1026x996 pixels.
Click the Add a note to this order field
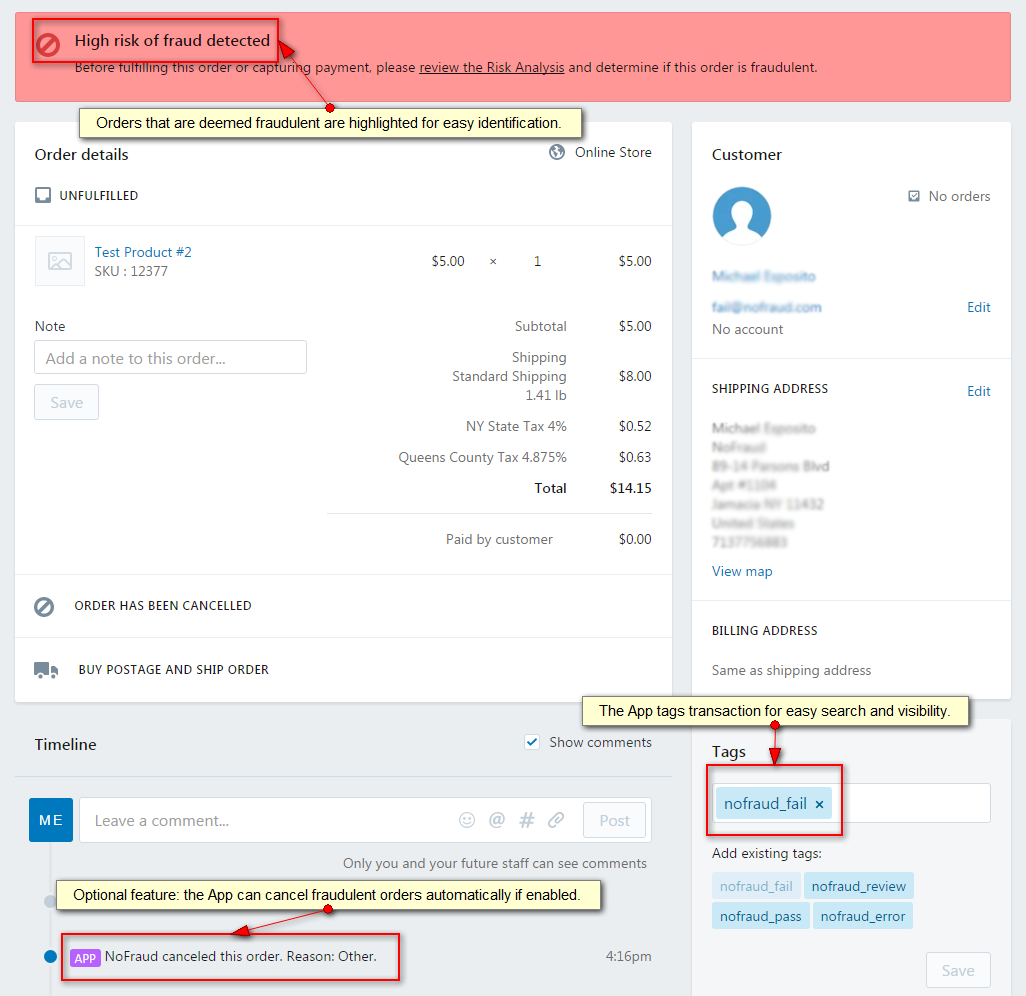tap(170, 357)
